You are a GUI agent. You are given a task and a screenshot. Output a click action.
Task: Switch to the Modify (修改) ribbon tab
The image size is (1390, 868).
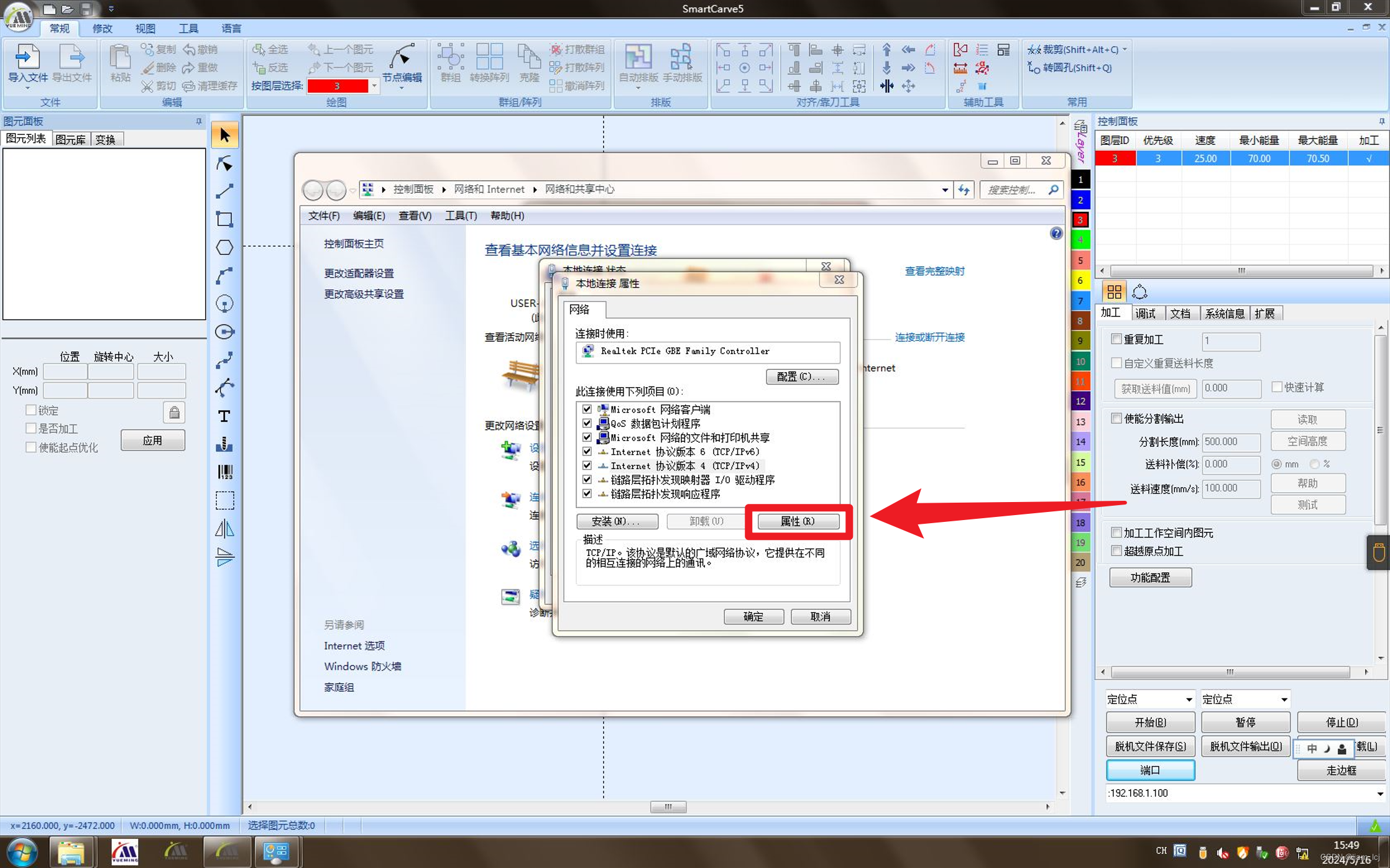[102, 29]
